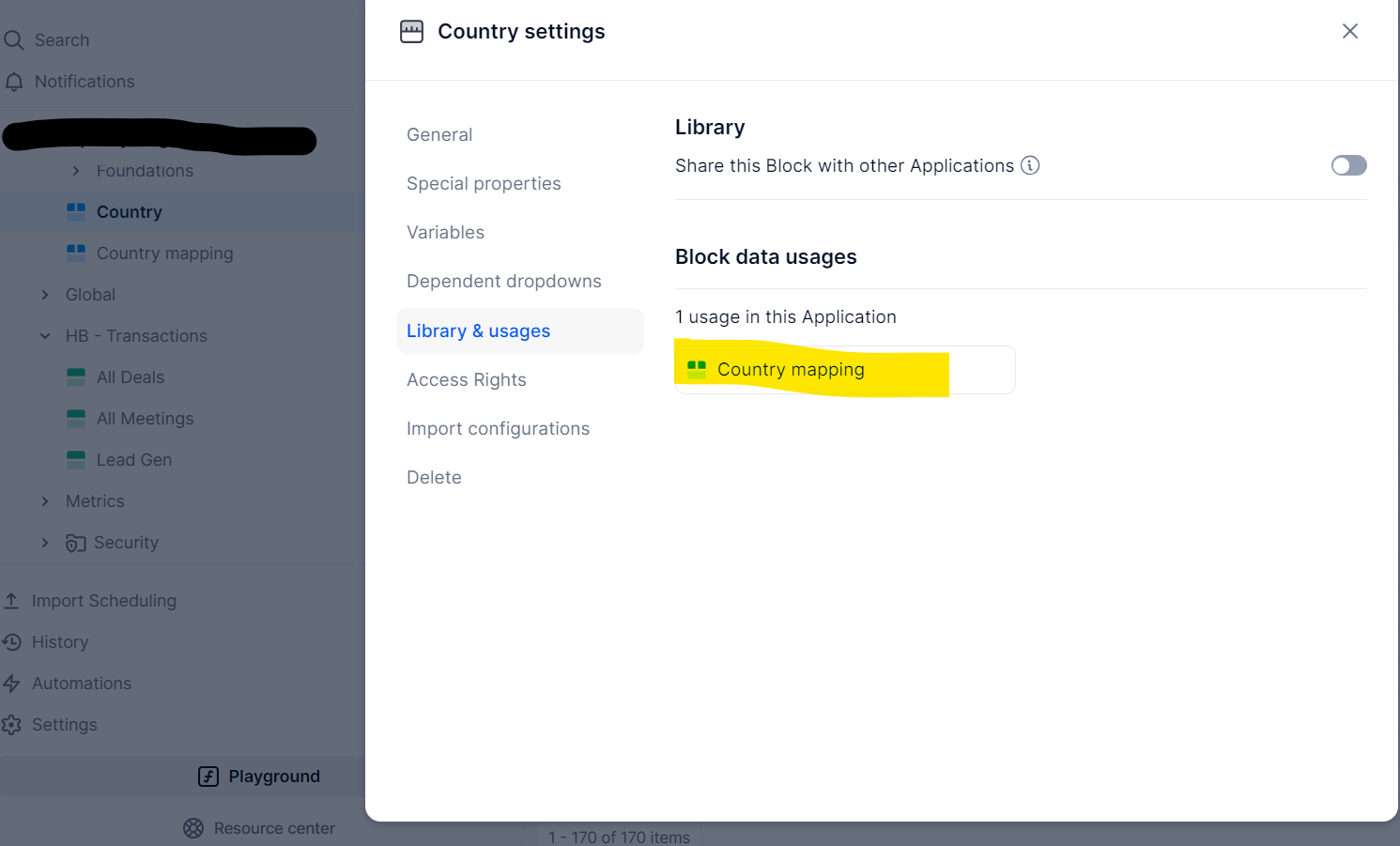Screen dimensions: 1400x846
Task: Click the 'Country settings' dialog title
Action: [x=521, y=32]
